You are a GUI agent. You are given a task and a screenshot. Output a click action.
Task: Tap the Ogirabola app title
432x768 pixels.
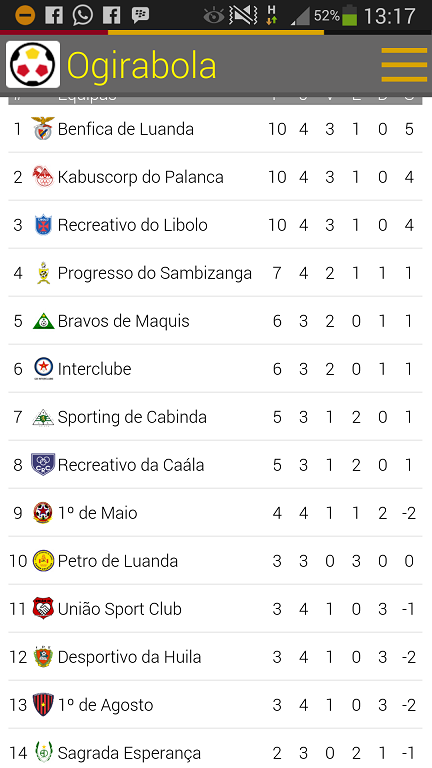[142, 65]
